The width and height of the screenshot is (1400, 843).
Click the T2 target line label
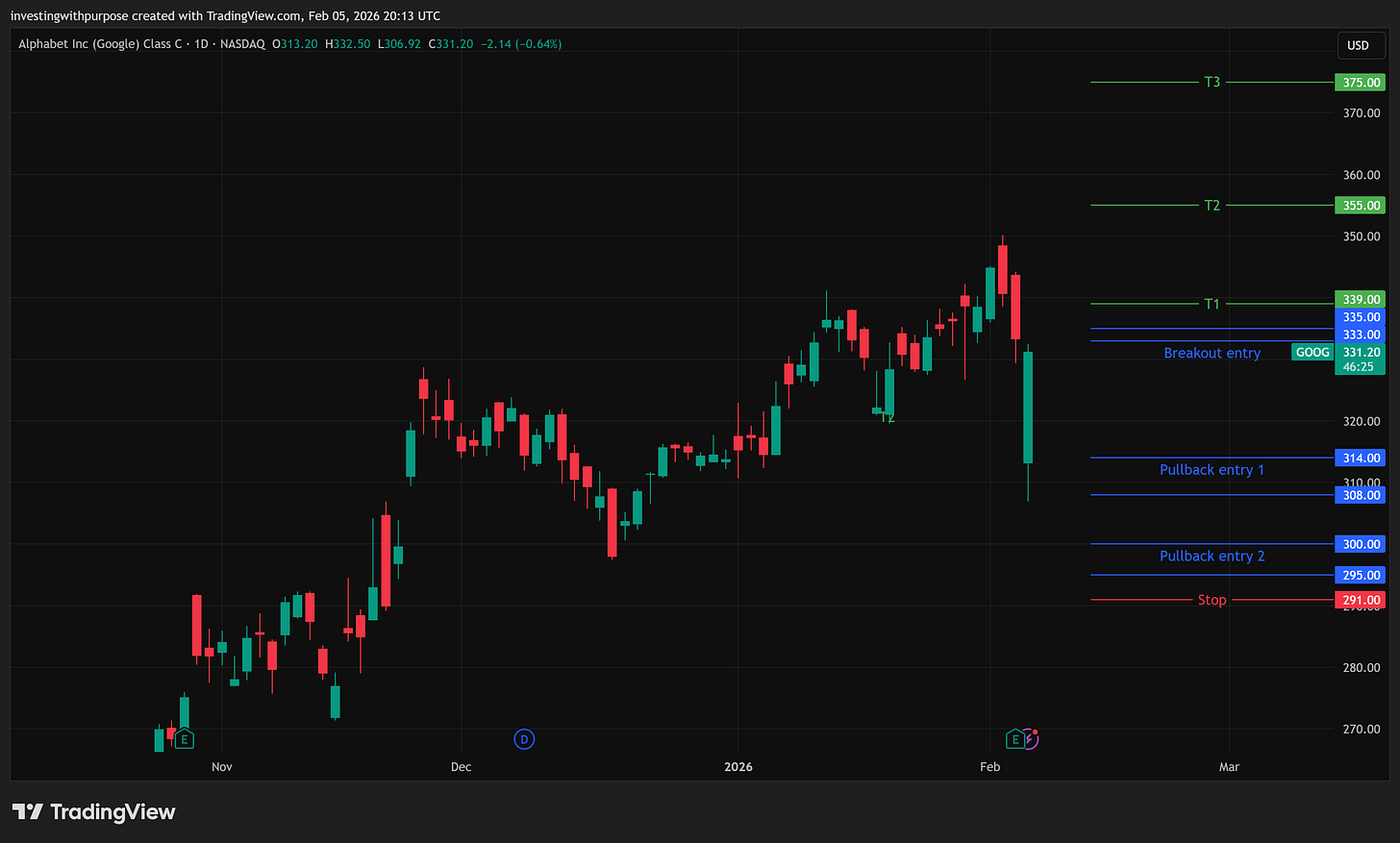[1212, 206]
